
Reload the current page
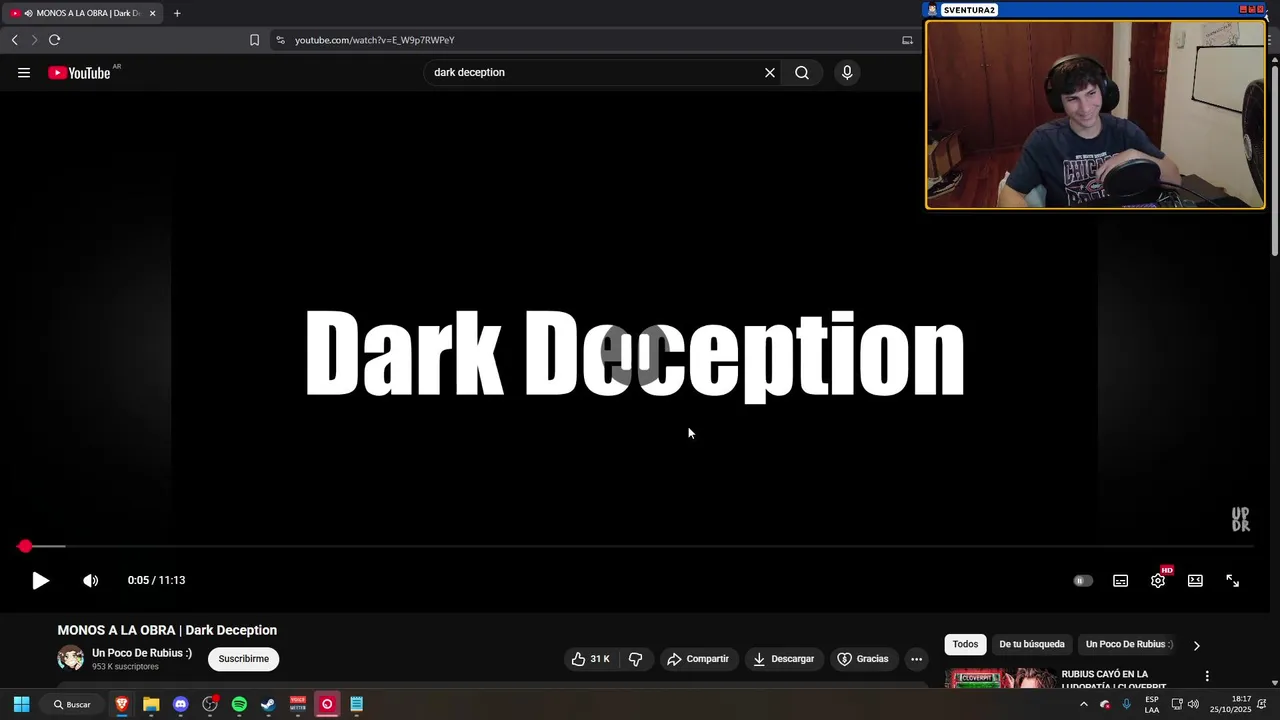pos(54,40)
